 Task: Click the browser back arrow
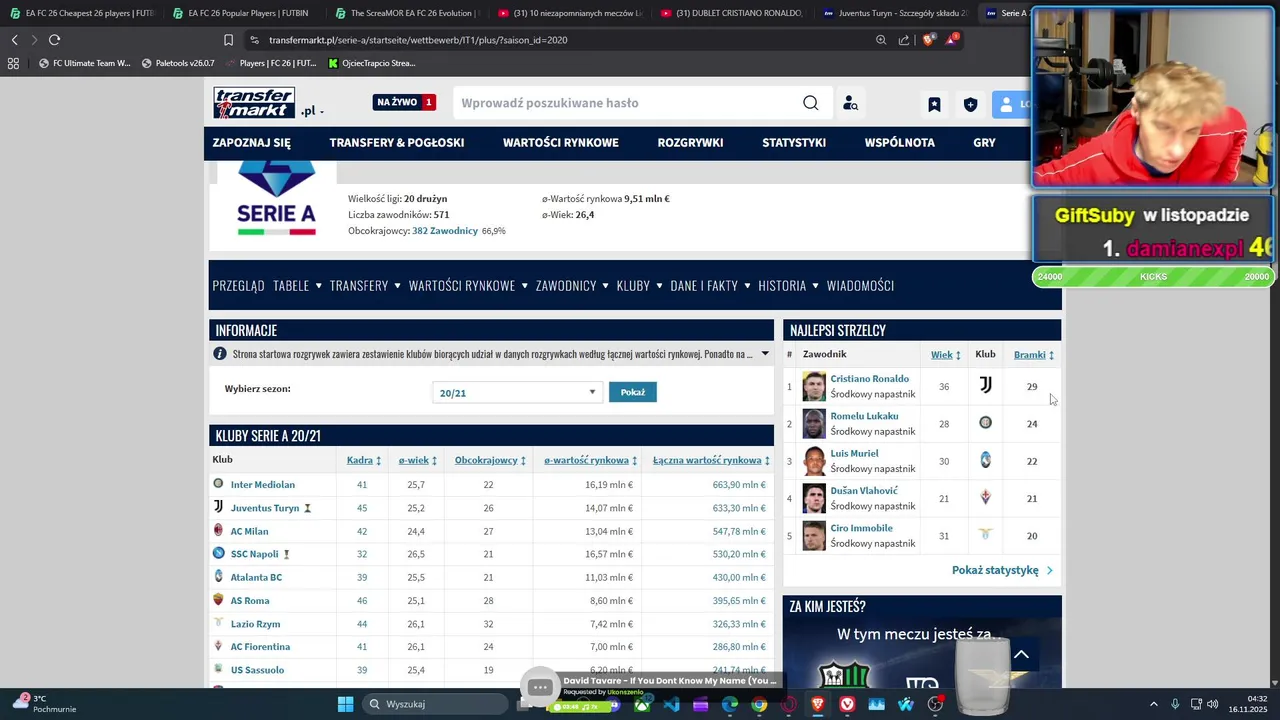(x=15, y=40)
